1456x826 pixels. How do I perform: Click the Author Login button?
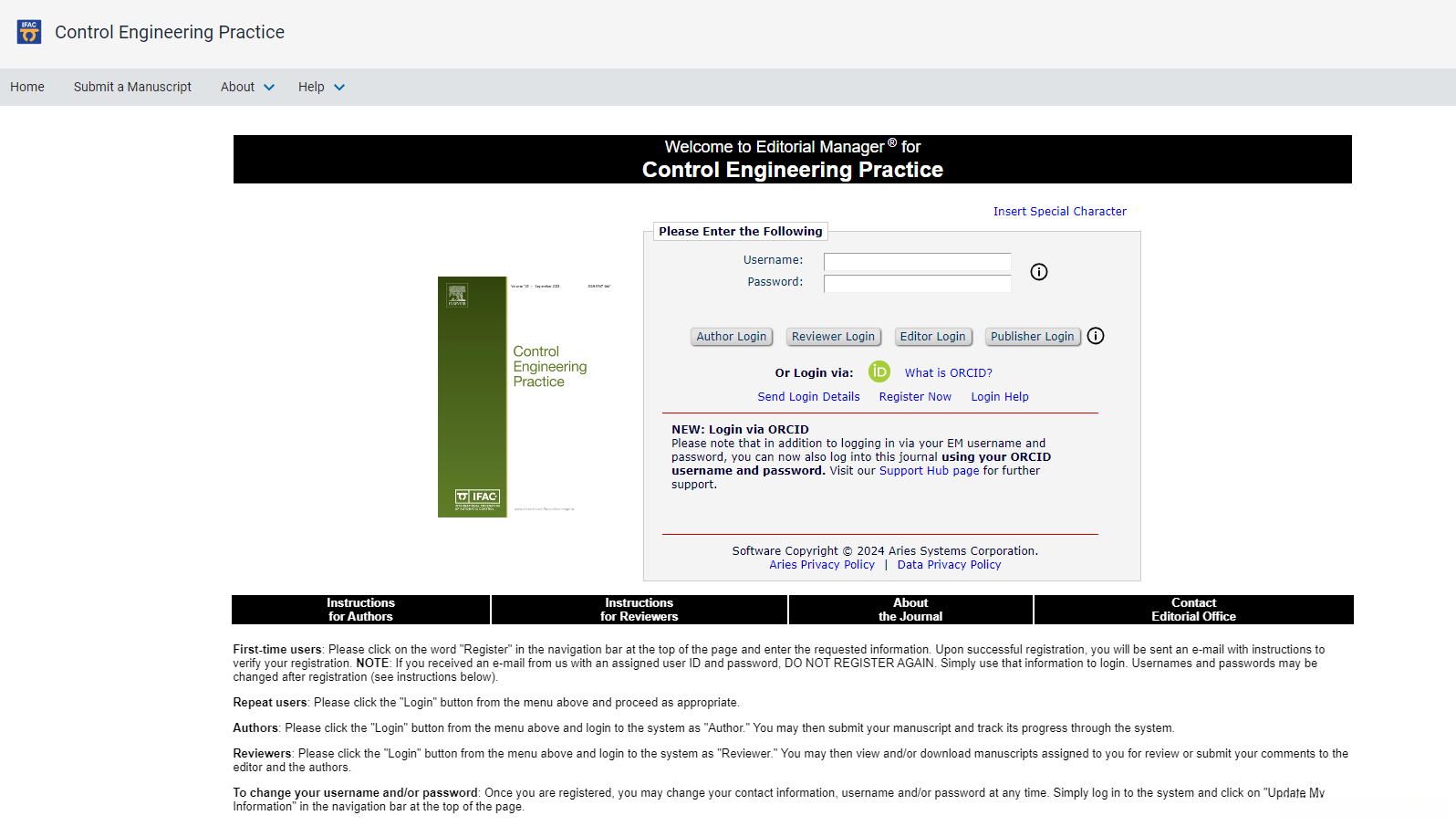click(732, 337)
